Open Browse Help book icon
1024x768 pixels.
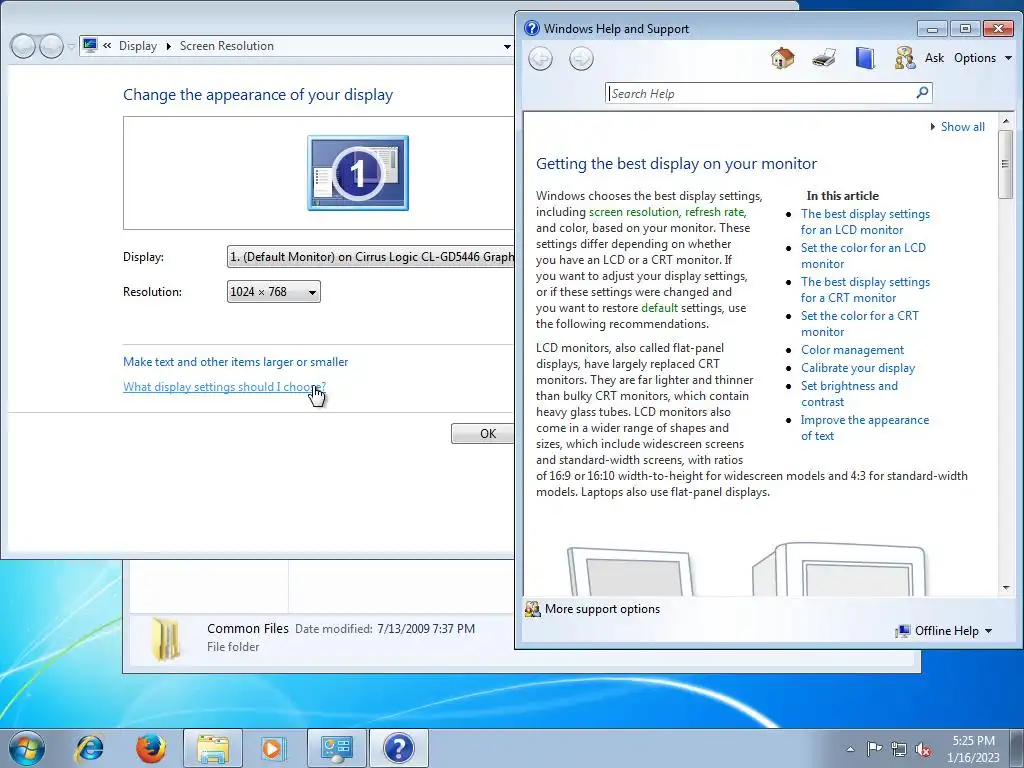pyautogui.click(x=865, y=58)
